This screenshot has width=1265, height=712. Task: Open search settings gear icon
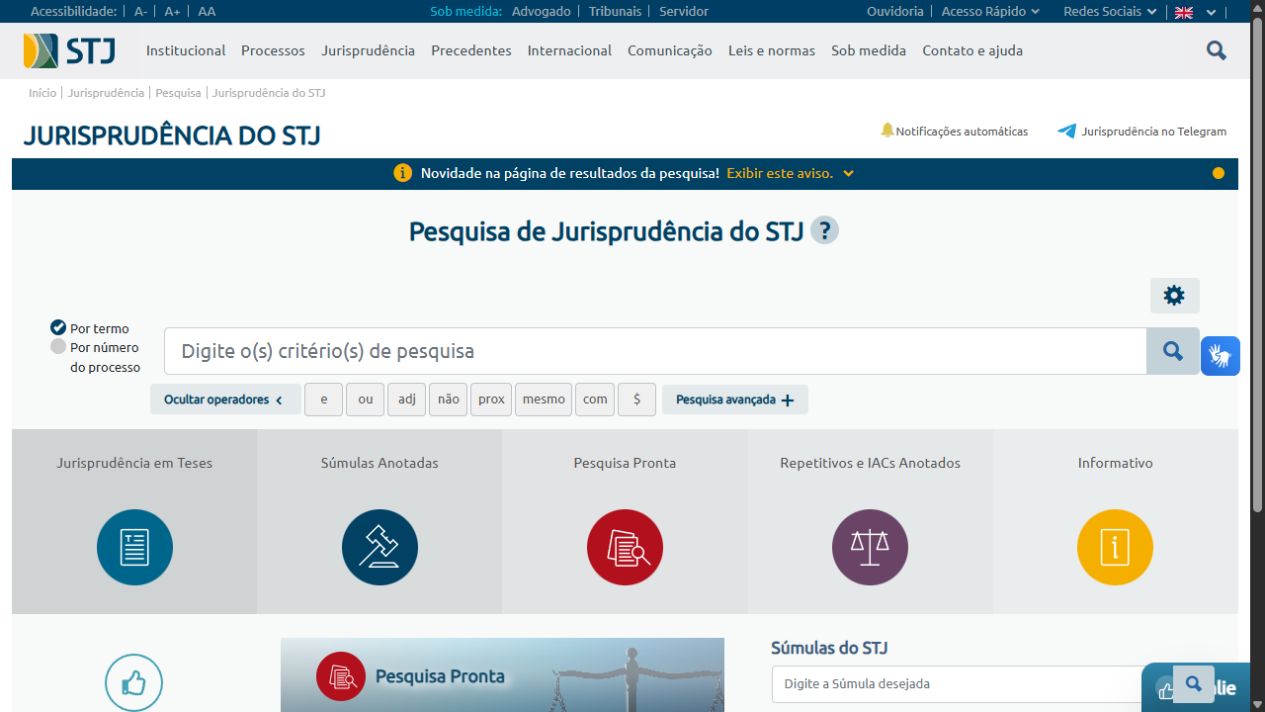[1174, 295]
